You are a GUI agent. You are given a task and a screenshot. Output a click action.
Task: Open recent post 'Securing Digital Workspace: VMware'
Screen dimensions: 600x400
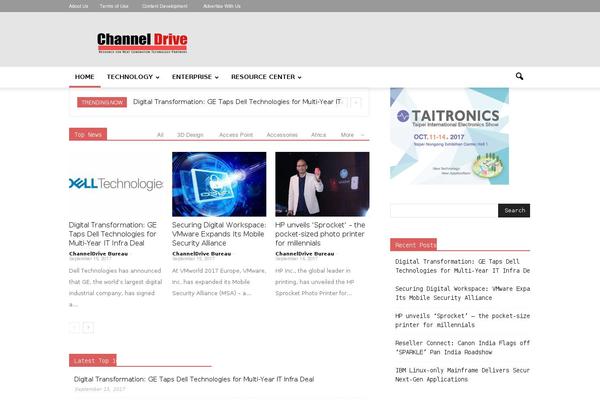(462, 293)
